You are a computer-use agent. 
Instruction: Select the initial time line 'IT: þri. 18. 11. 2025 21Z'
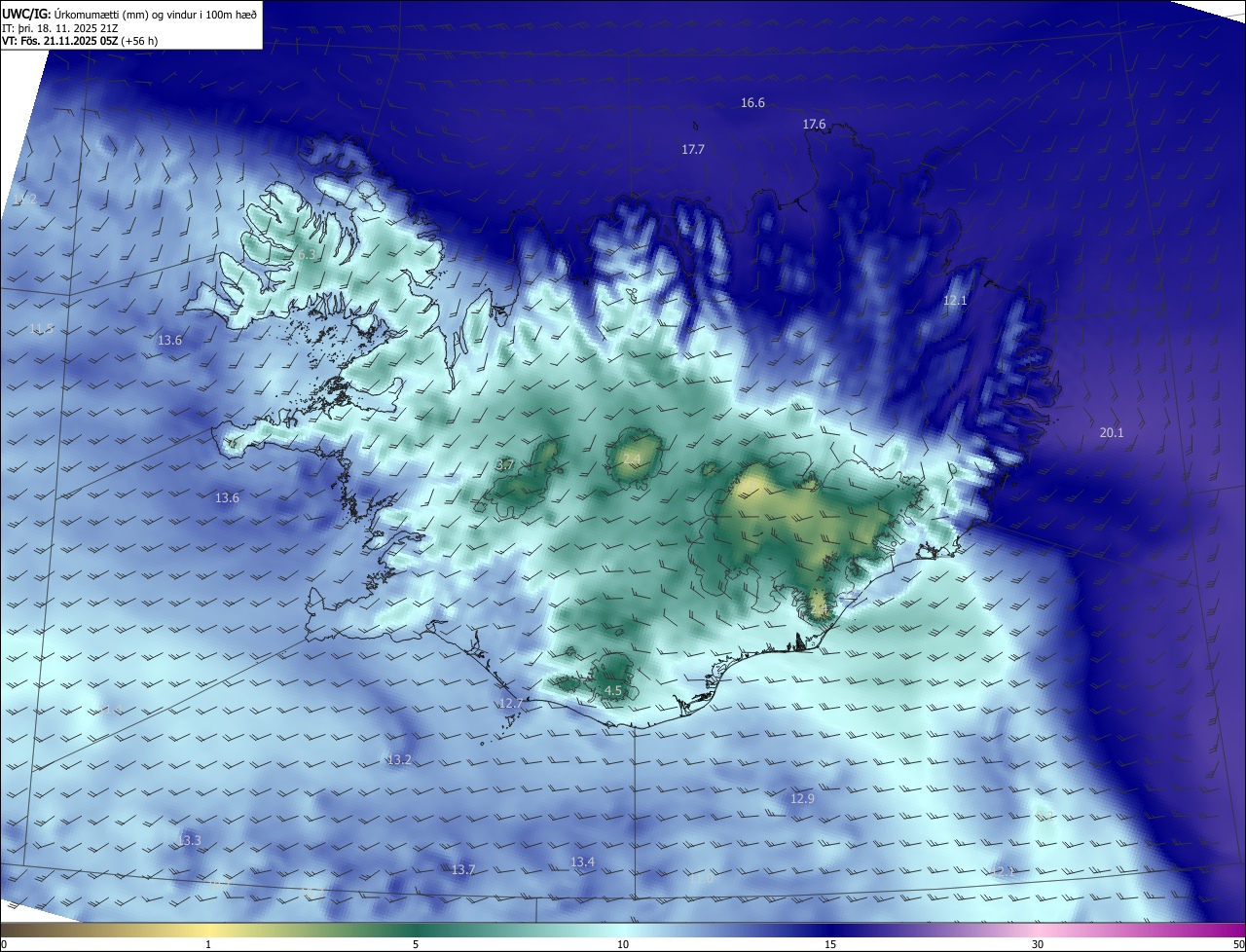[62, 27]
